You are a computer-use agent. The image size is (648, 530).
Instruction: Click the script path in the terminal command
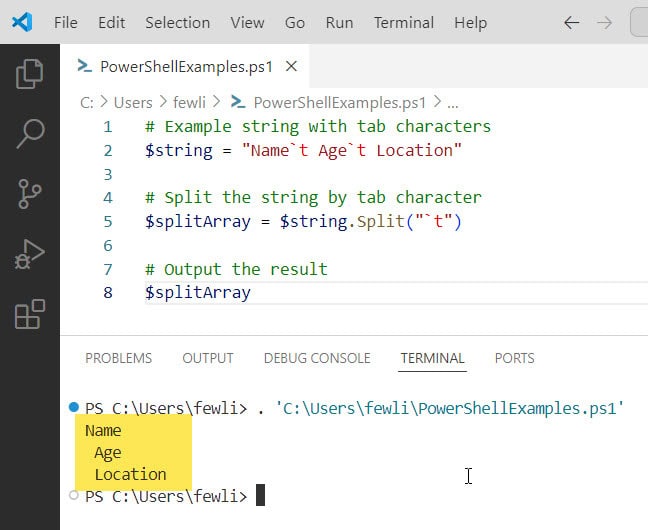click(x=450, y=408)
